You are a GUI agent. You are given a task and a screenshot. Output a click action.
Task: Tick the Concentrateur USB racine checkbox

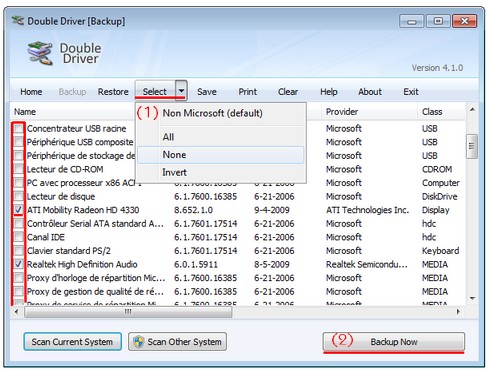click(x=19, y=129)
